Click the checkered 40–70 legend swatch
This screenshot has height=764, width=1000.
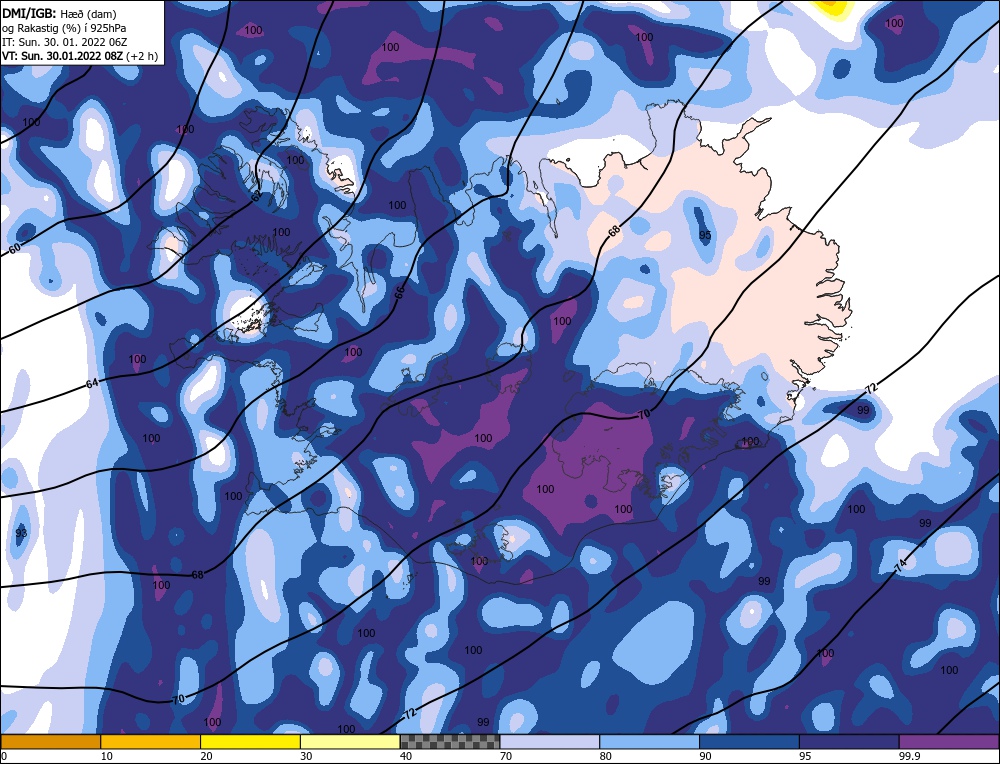450,742
